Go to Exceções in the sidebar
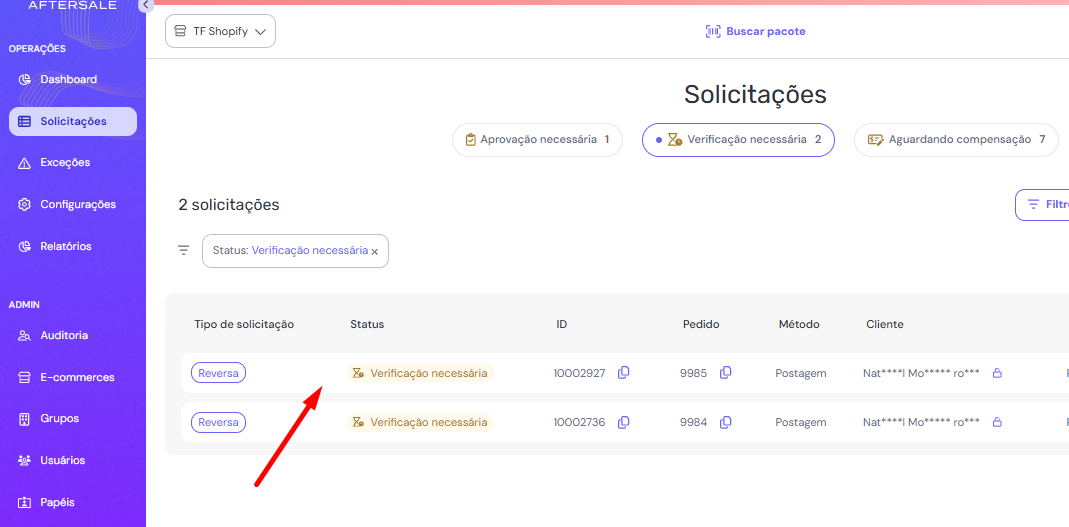Image resolution: width=1069 pixels, height=527 pixels. click(65, 162)
